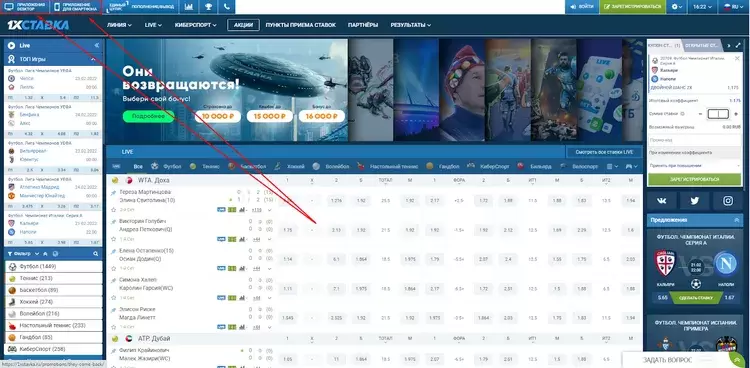Screen dimensions: 750x368
Task: Open the 16:22 time zone dropdown
Action: (702, 7)
